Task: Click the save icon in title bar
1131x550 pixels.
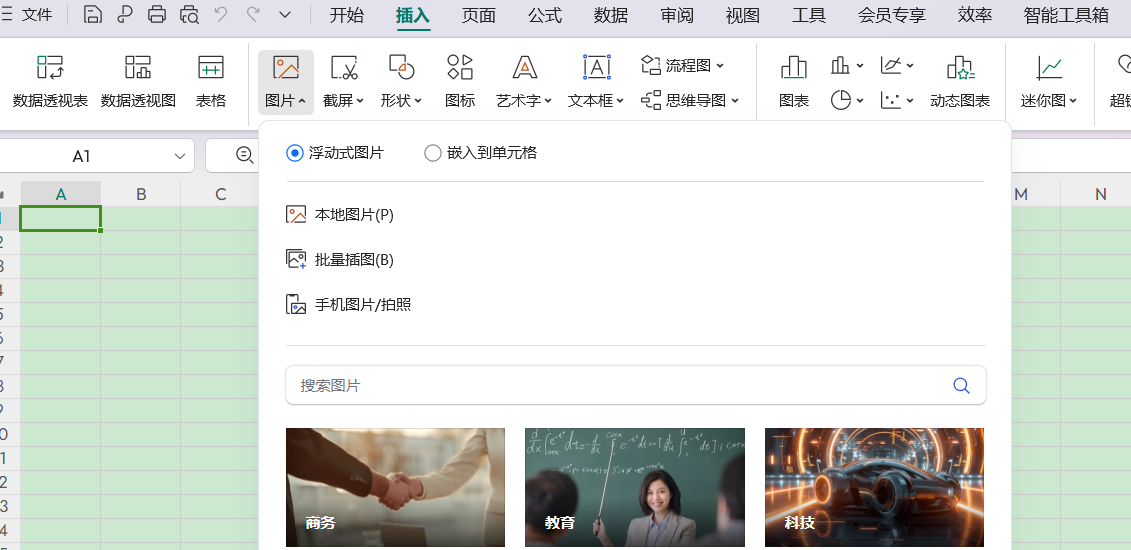Action: (x=93, y=14)
